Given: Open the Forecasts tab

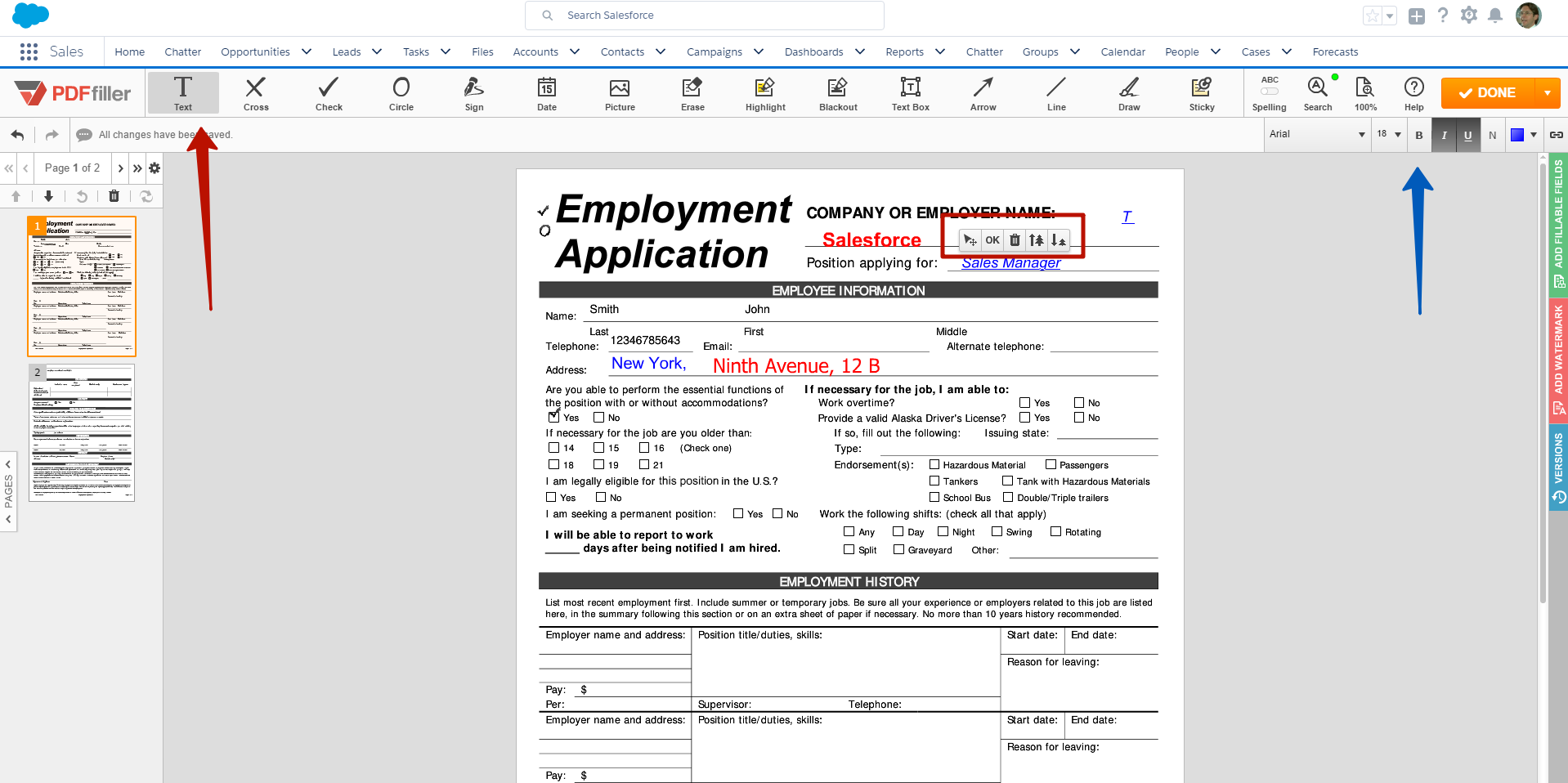Looking at the screenshot, I should point(1335,51).
